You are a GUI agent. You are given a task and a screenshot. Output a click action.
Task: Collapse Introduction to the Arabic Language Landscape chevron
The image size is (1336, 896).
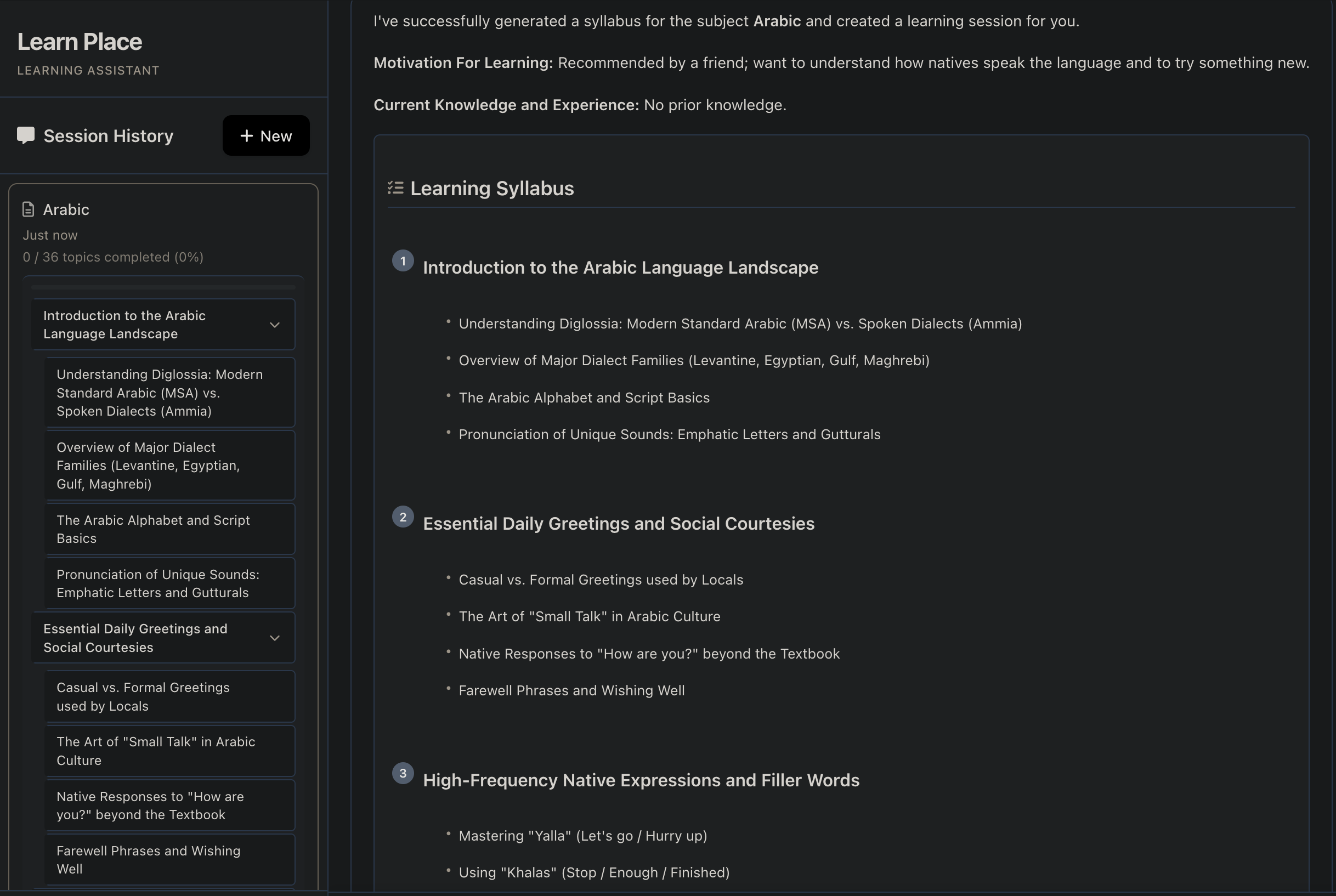[x=274, y=325]
